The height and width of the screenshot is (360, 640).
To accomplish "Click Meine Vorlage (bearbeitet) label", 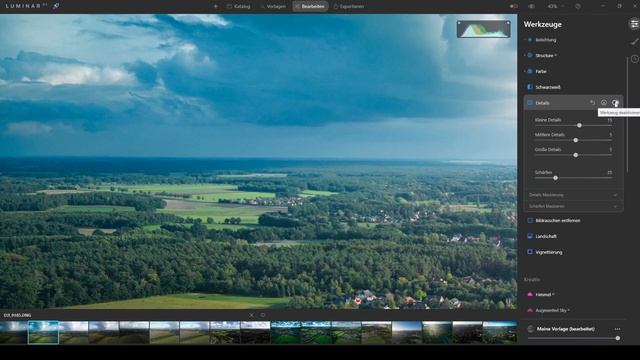I will pyautogui.click(x=565, y=329).
